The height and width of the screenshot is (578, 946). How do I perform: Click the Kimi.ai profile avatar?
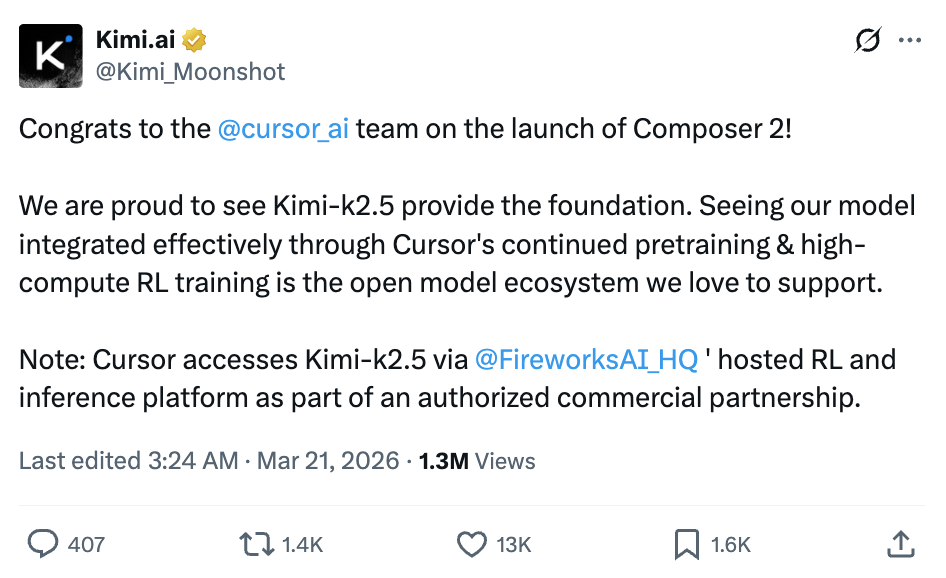pos(50,55)
